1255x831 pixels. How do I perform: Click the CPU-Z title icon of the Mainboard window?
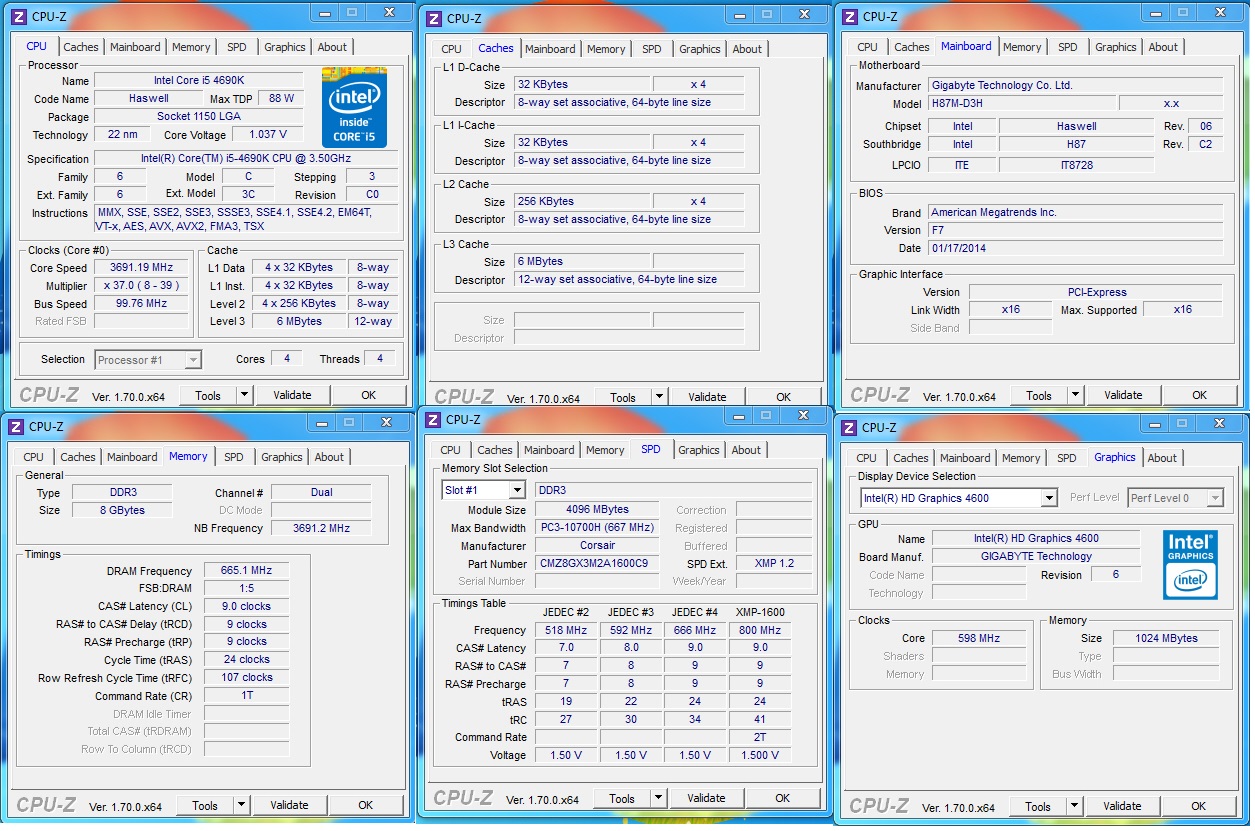[x=849, y=16]
